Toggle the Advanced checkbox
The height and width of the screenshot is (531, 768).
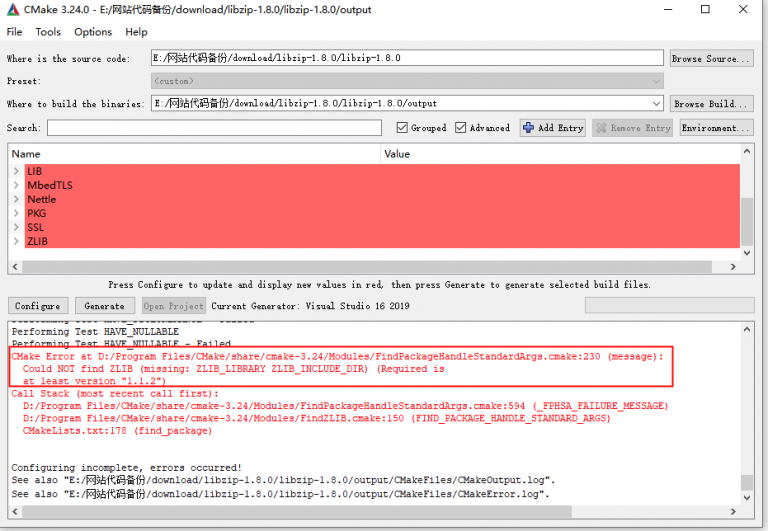[461, 128]
